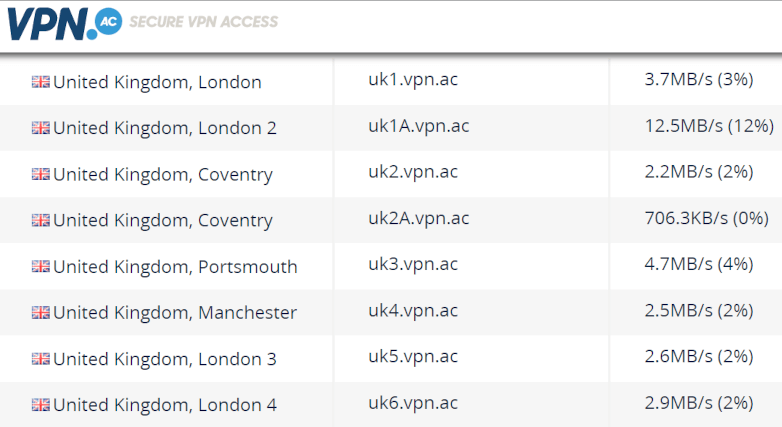
Task: Select United Kingdom, Manchester location text
Action: point(175,313)
